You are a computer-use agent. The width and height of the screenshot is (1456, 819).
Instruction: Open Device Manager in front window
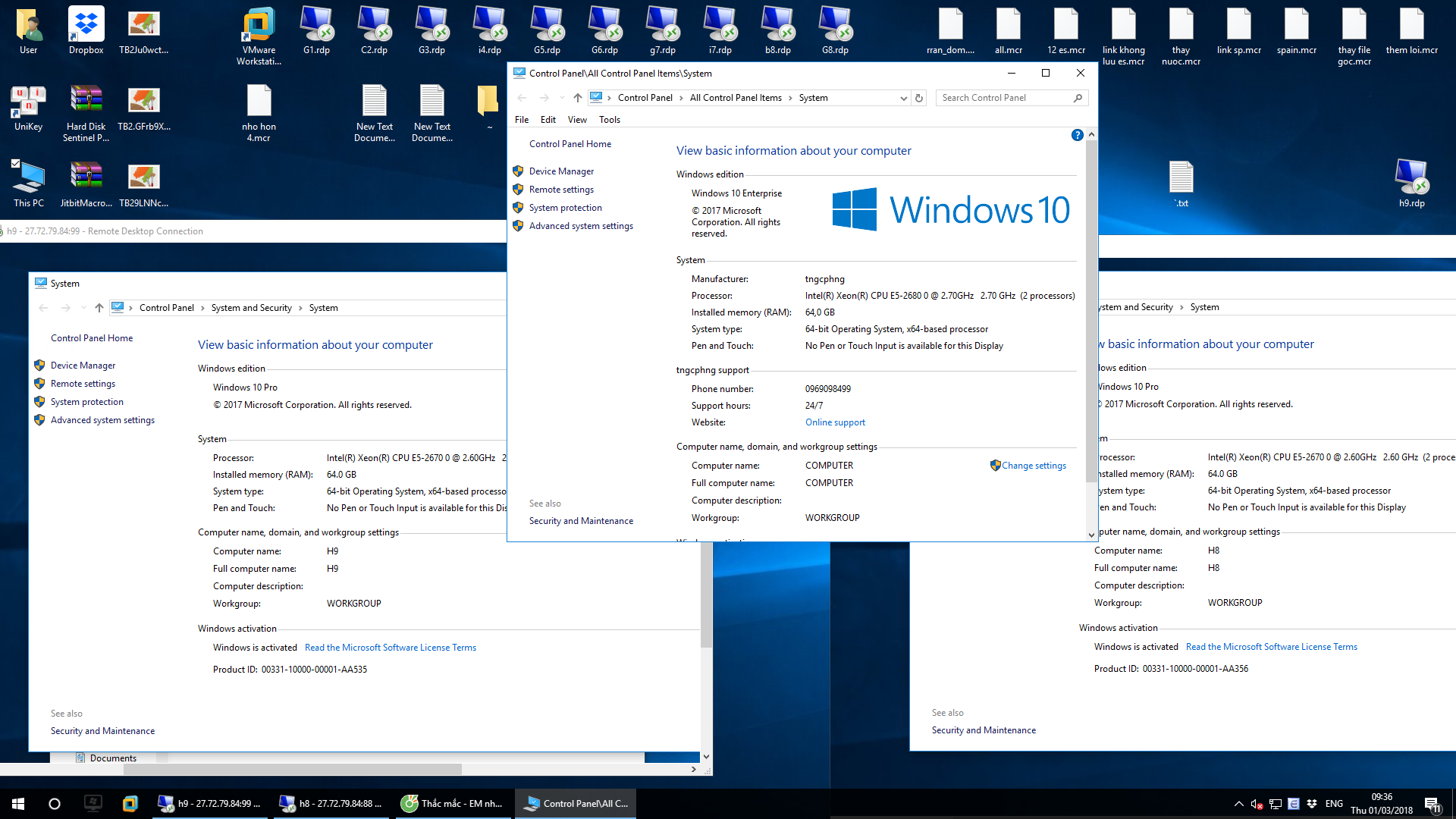(x=561, y=171)
